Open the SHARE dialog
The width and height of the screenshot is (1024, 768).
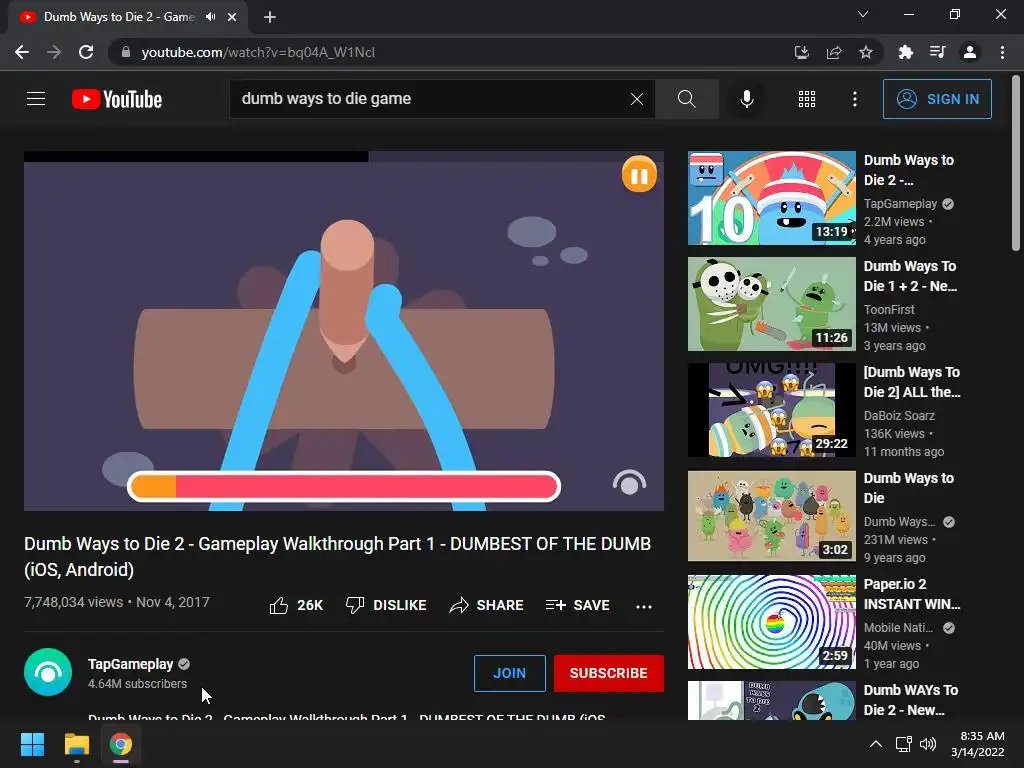pos(487,605)
